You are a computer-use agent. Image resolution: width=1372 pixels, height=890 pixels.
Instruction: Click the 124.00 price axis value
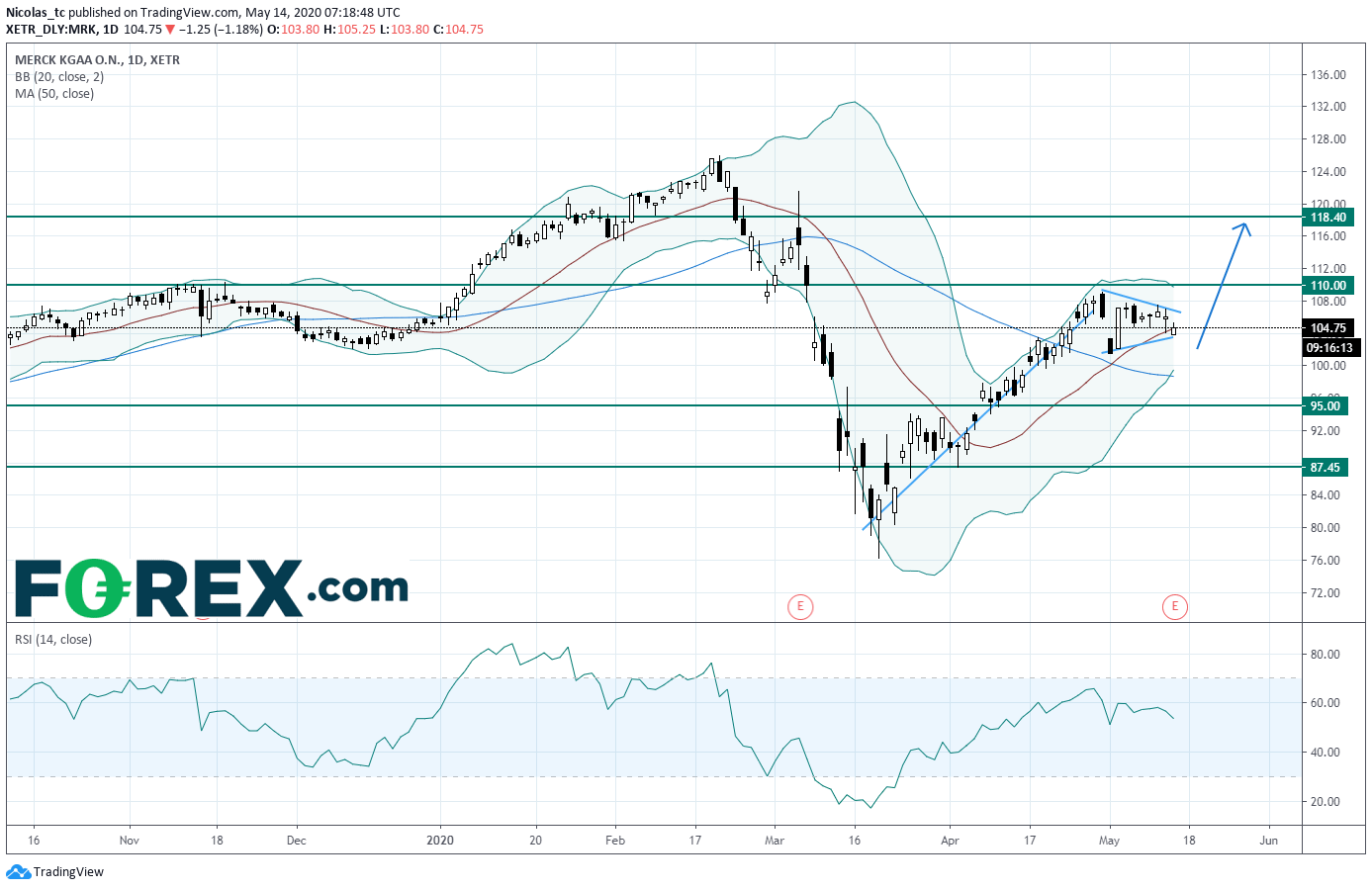(1328, 171)
